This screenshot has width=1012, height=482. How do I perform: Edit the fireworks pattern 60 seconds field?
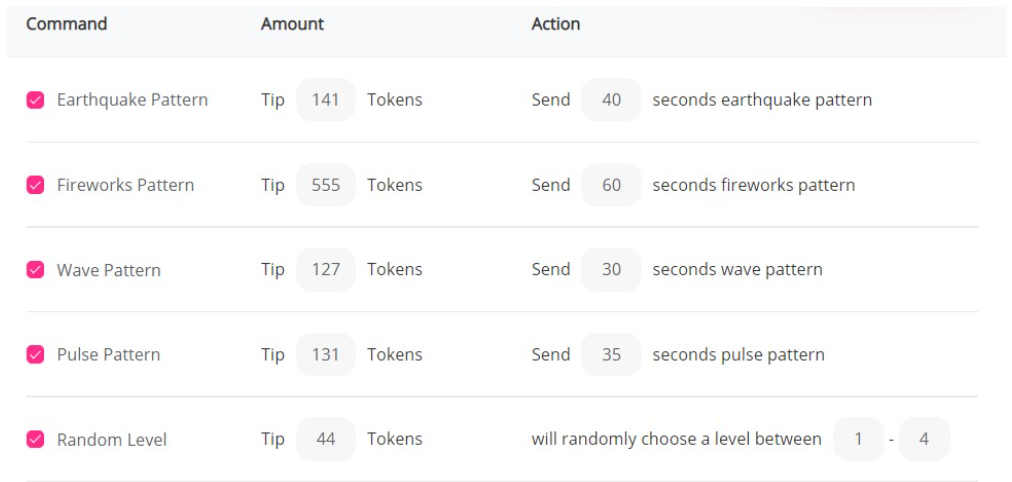click(611, 185)
